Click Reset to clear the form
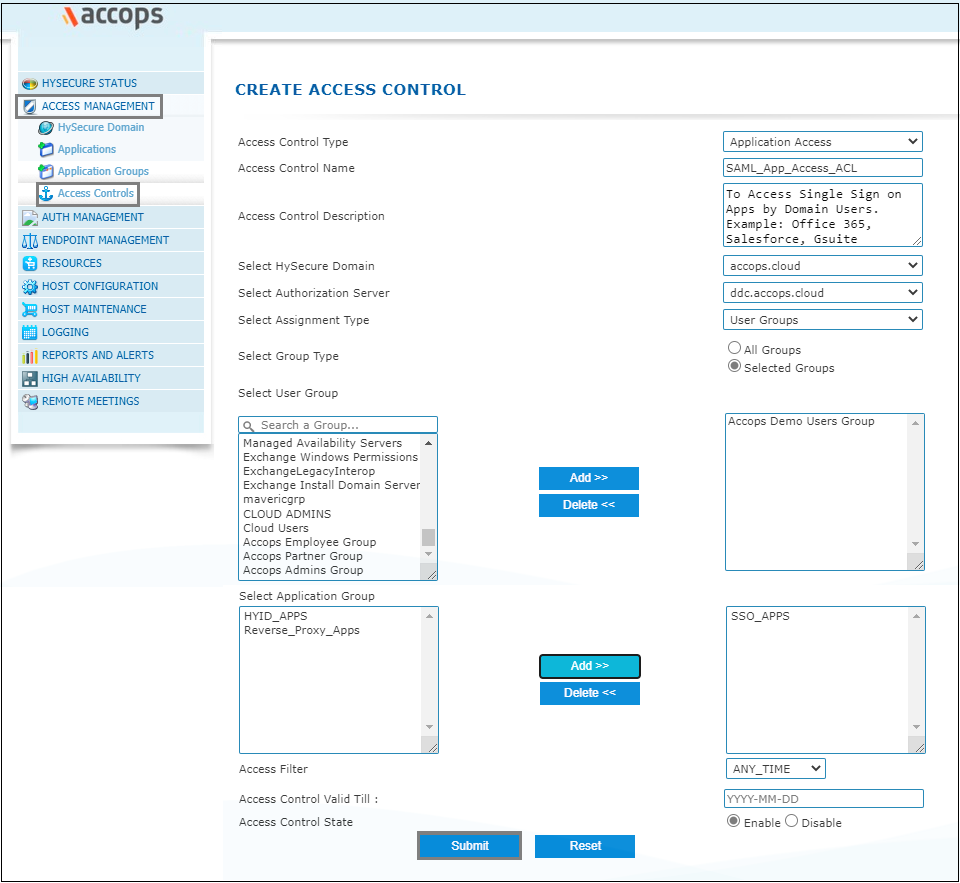Viewport: 960px width, 883px height. [585, 846]
